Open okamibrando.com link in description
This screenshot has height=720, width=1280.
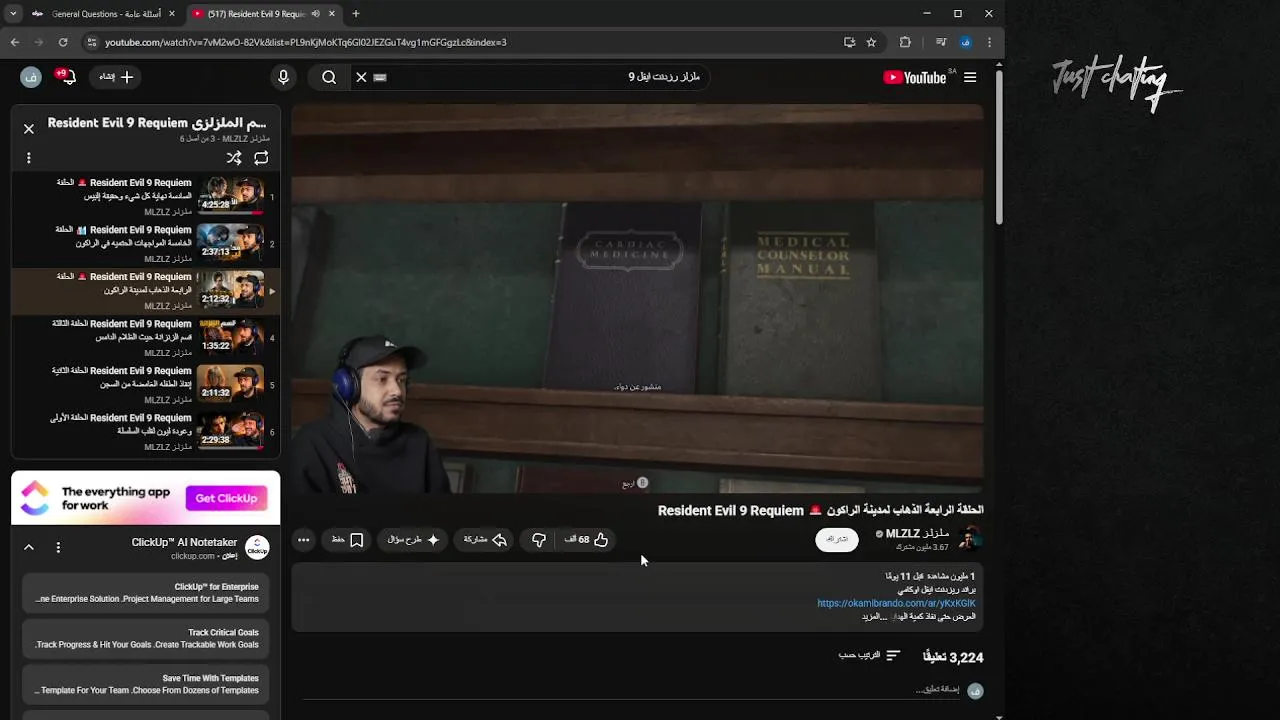(896, 603)
